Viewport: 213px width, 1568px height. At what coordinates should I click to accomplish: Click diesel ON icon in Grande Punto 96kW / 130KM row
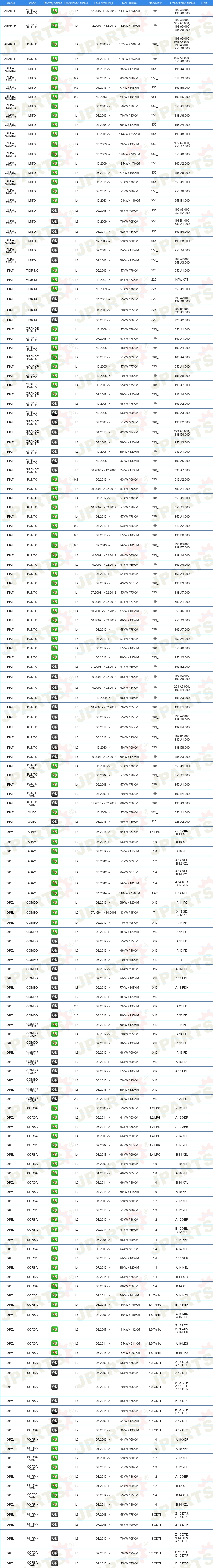55,461
